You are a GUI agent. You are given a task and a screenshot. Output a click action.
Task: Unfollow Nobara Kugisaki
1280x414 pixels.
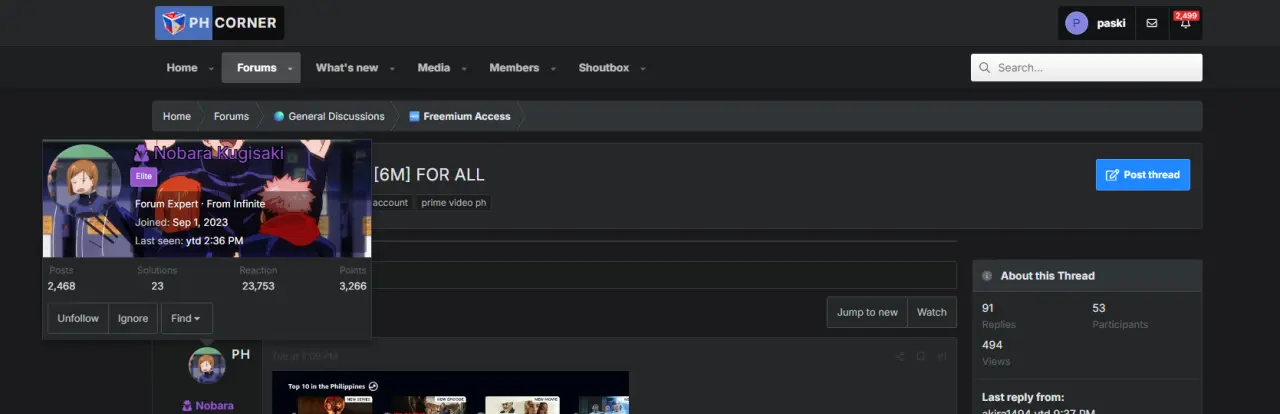tap(78, 318)
